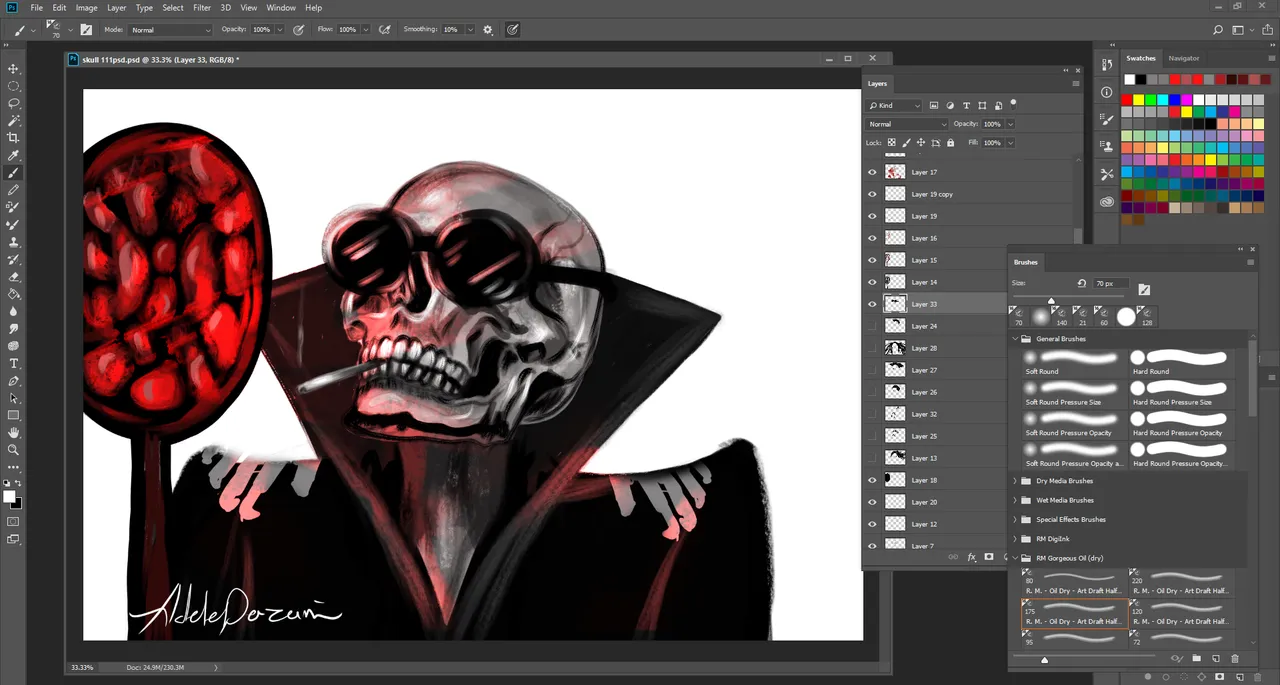Expand the Wet Media Brushes folder
The height and width of the screenshot is (685, 1280).
pos(1015,500)
